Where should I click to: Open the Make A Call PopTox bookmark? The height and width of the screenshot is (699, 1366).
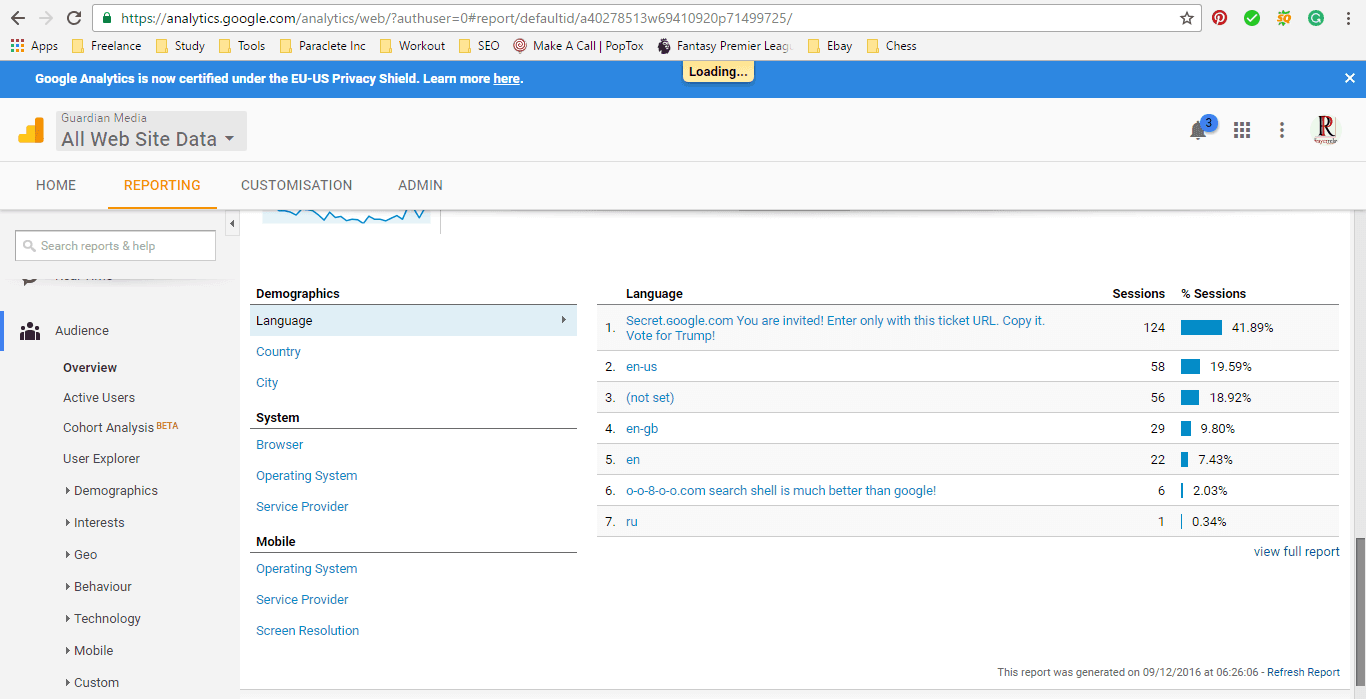pyautogui.click(x=579, y=46)
